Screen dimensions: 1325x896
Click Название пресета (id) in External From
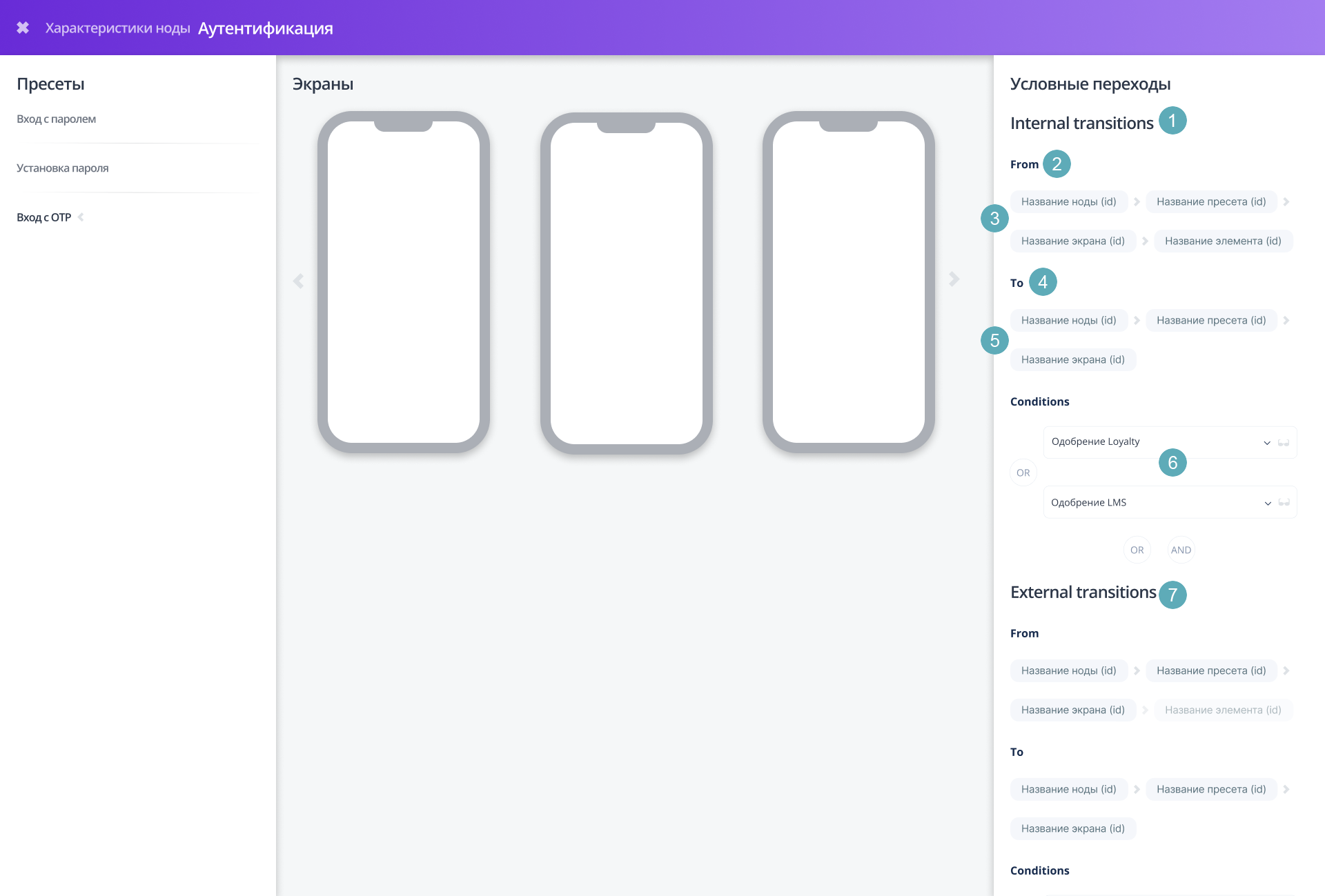(x=1211, y=671)
